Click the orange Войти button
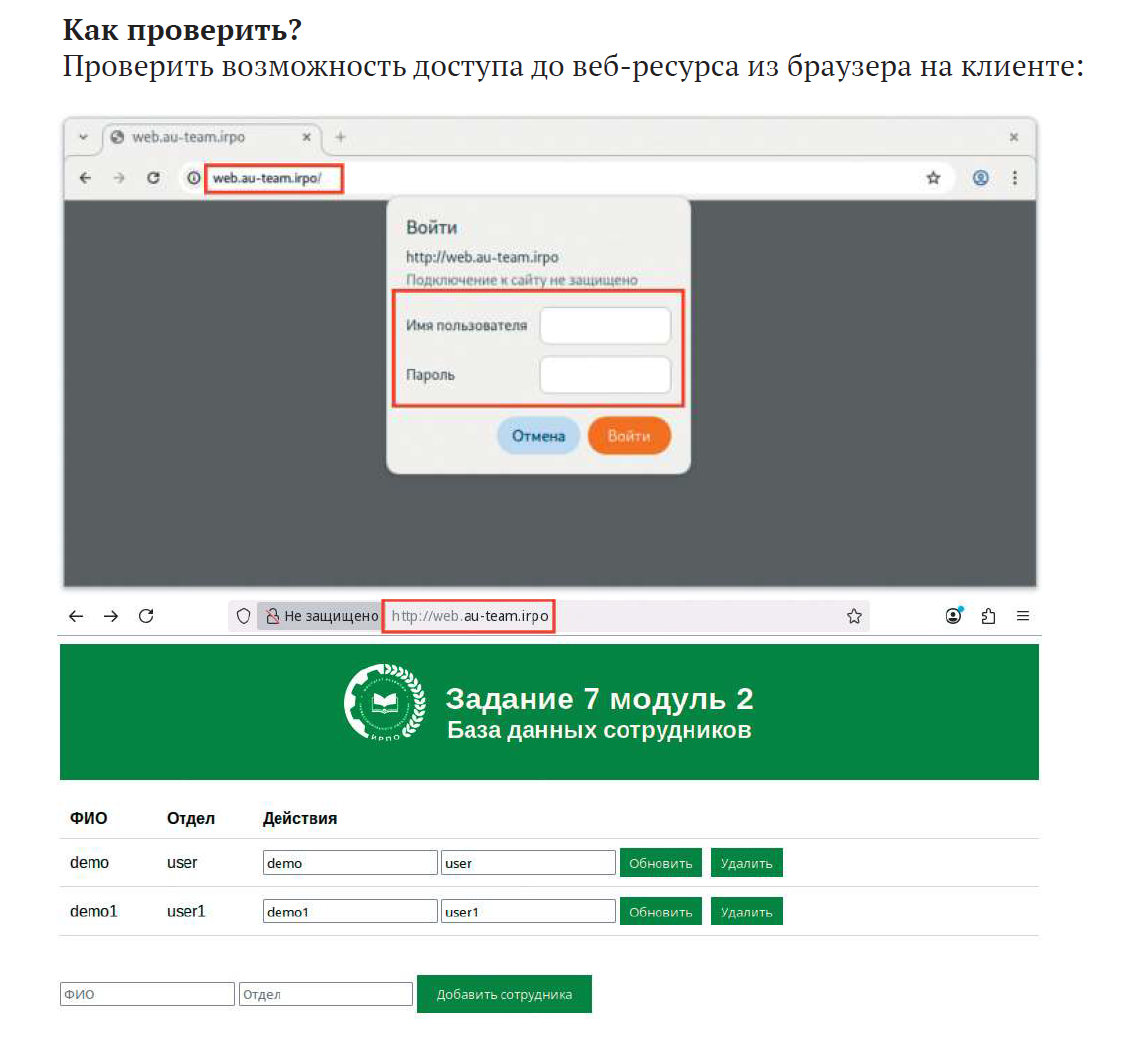 [x=629, y=436]
